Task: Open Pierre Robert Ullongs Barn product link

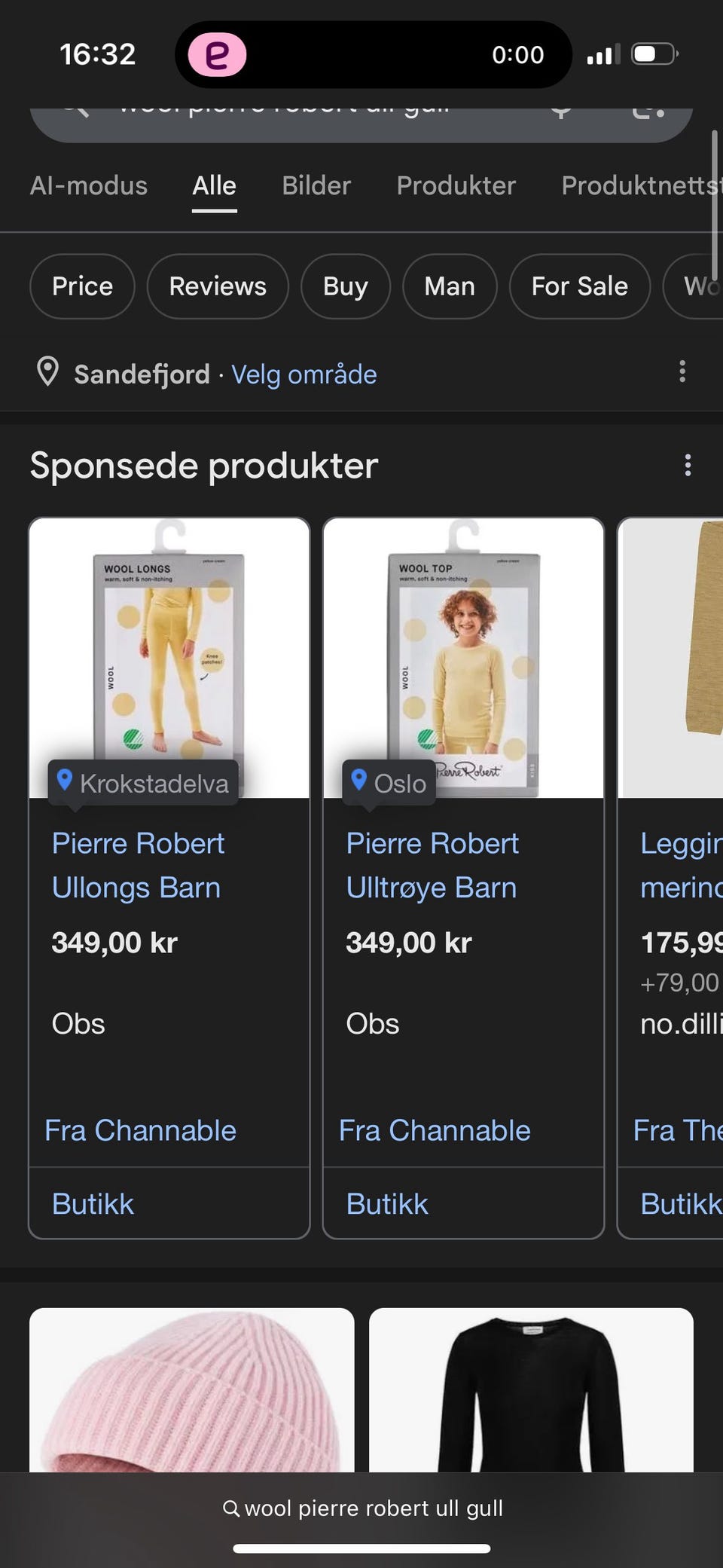Action: 138,865
